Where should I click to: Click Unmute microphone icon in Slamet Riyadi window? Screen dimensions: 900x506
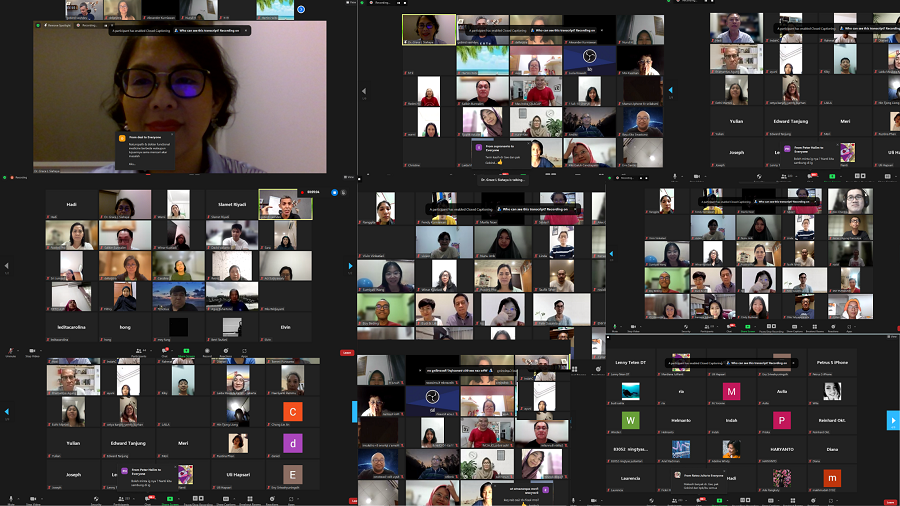click(10, 351)
